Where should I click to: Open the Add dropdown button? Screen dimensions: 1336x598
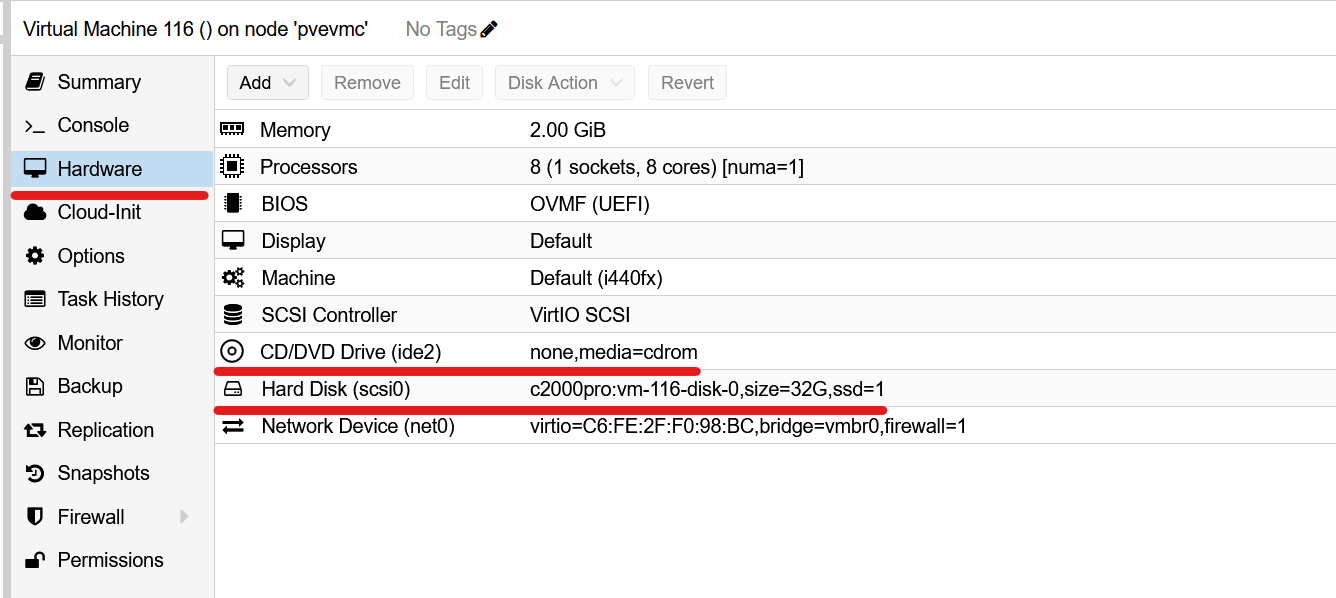pos(268,83)
